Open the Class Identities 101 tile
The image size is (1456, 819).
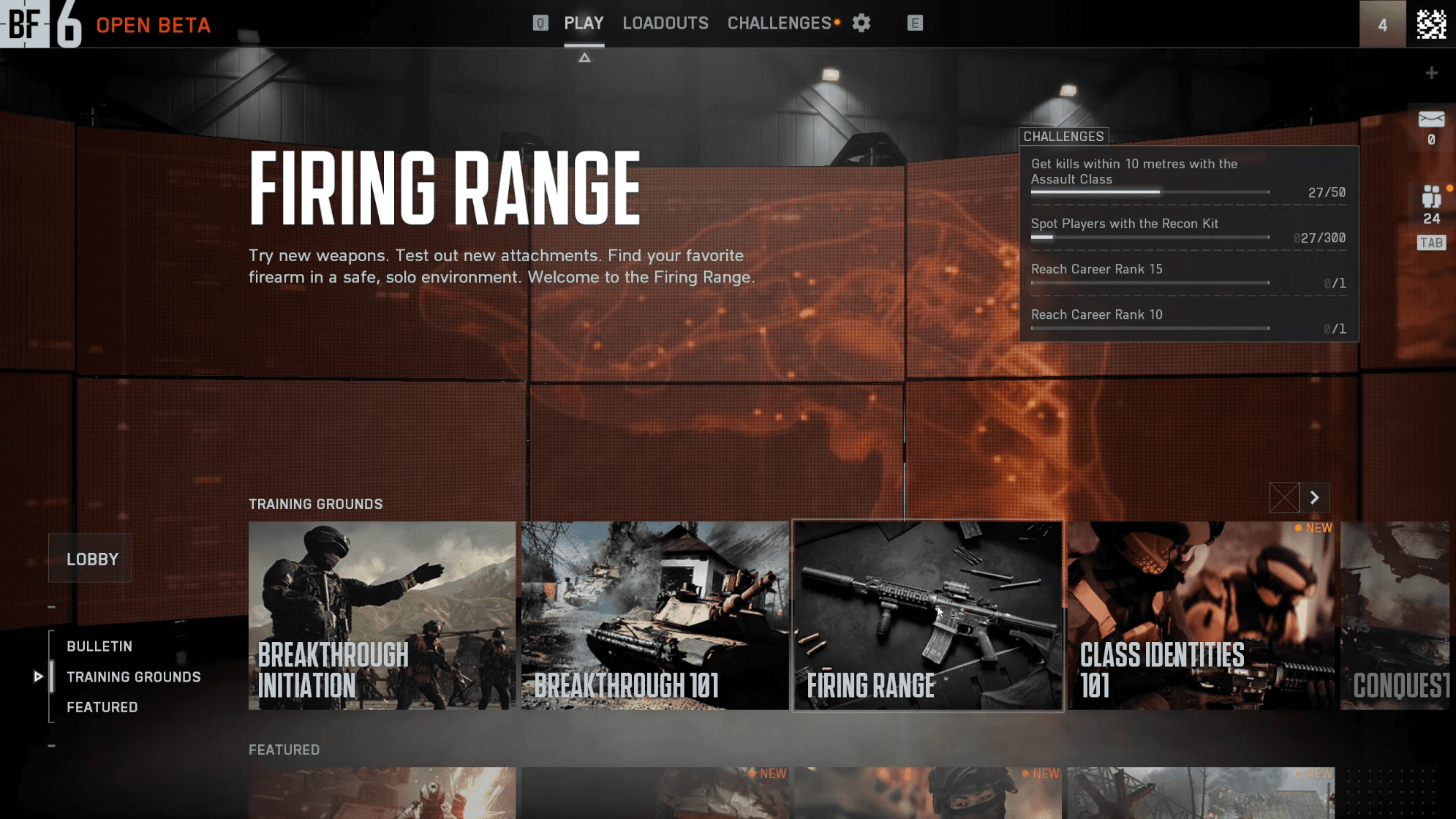1201,615
